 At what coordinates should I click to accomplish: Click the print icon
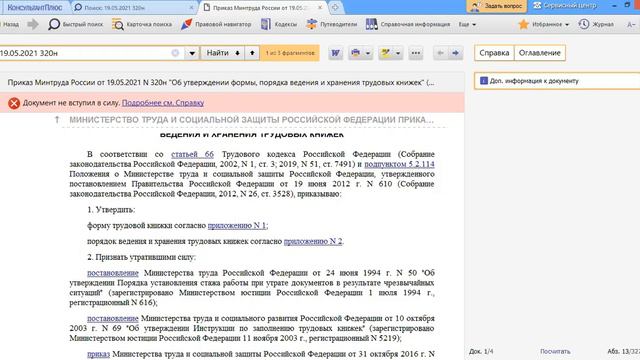(356, 53)
